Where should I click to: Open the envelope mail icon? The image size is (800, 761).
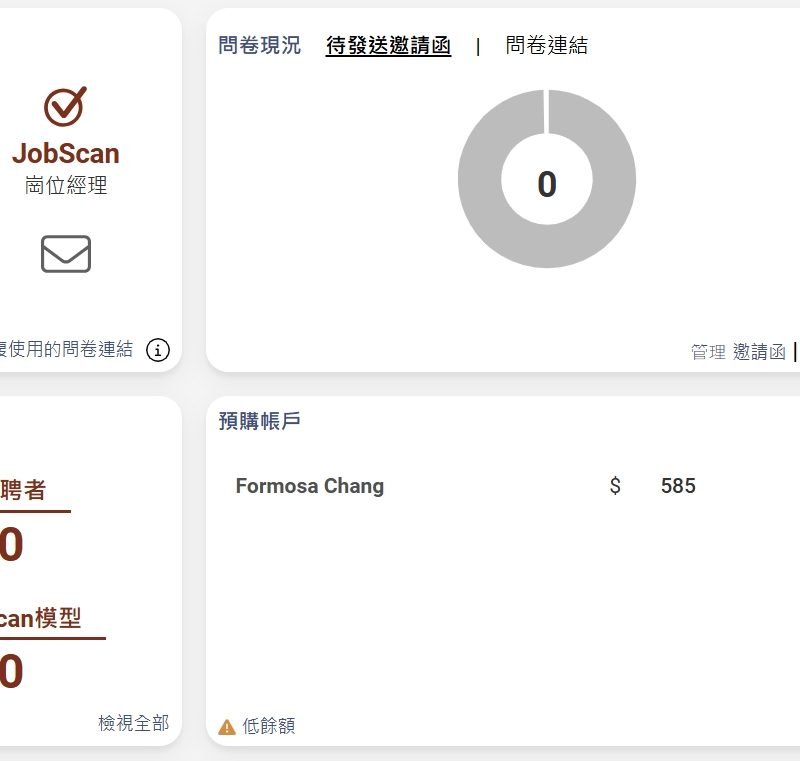click(66, 254)
